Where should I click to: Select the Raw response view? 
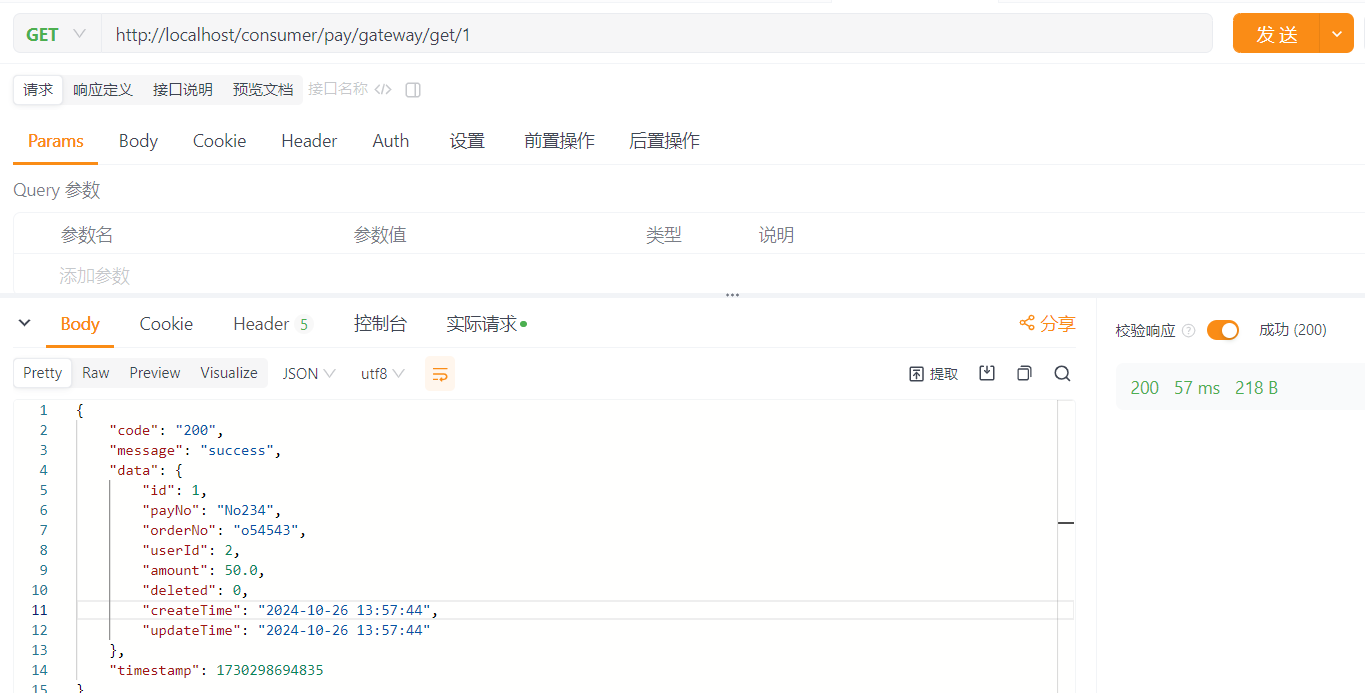coord(96,373)
